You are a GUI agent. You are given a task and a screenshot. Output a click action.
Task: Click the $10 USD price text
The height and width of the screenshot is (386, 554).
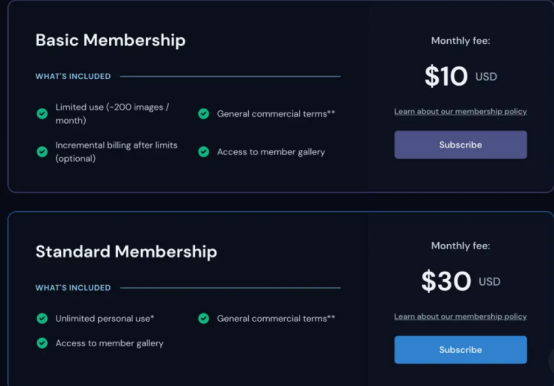click(x=461, y=76)
